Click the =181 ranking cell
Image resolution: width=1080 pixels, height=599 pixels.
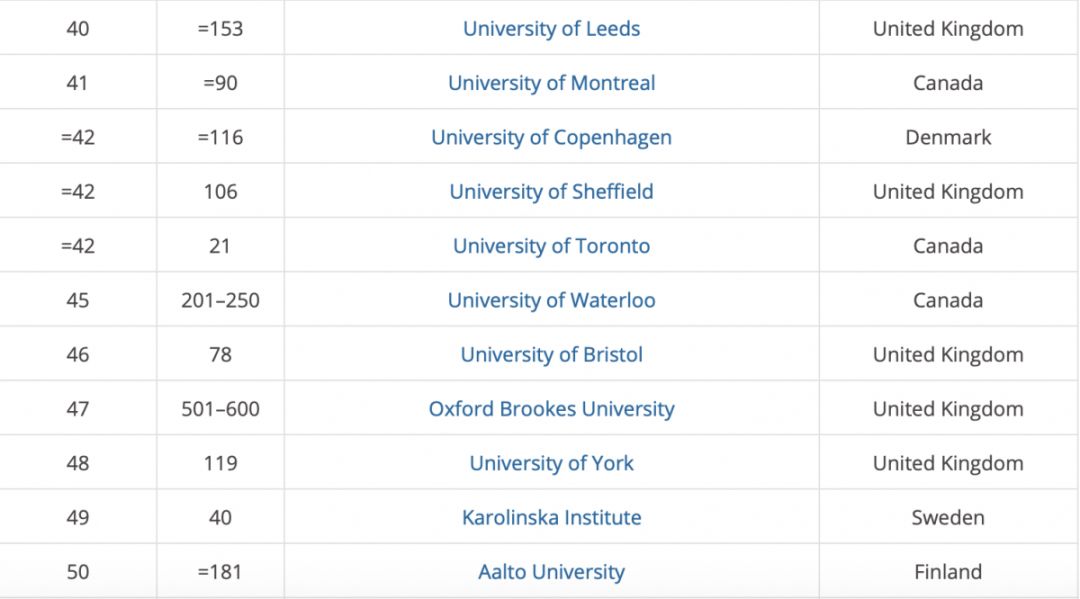pyautogui.click(x=220, y=572)
